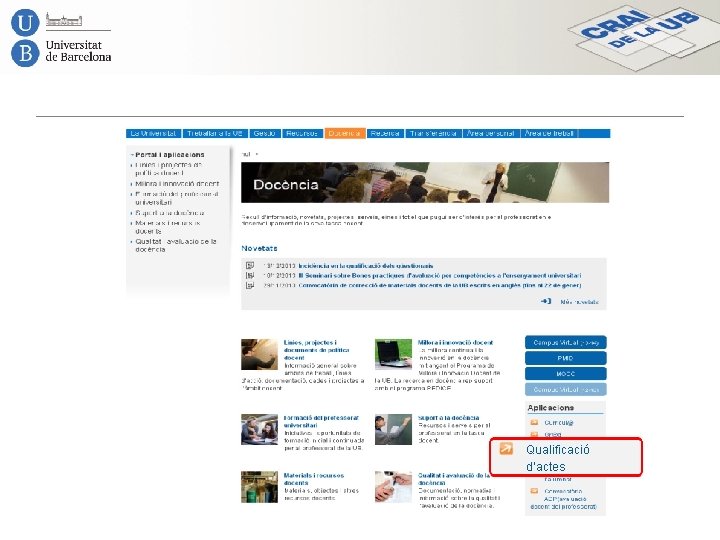
Task: Open card heading Suport a la docència
Action: coord(449,418)
